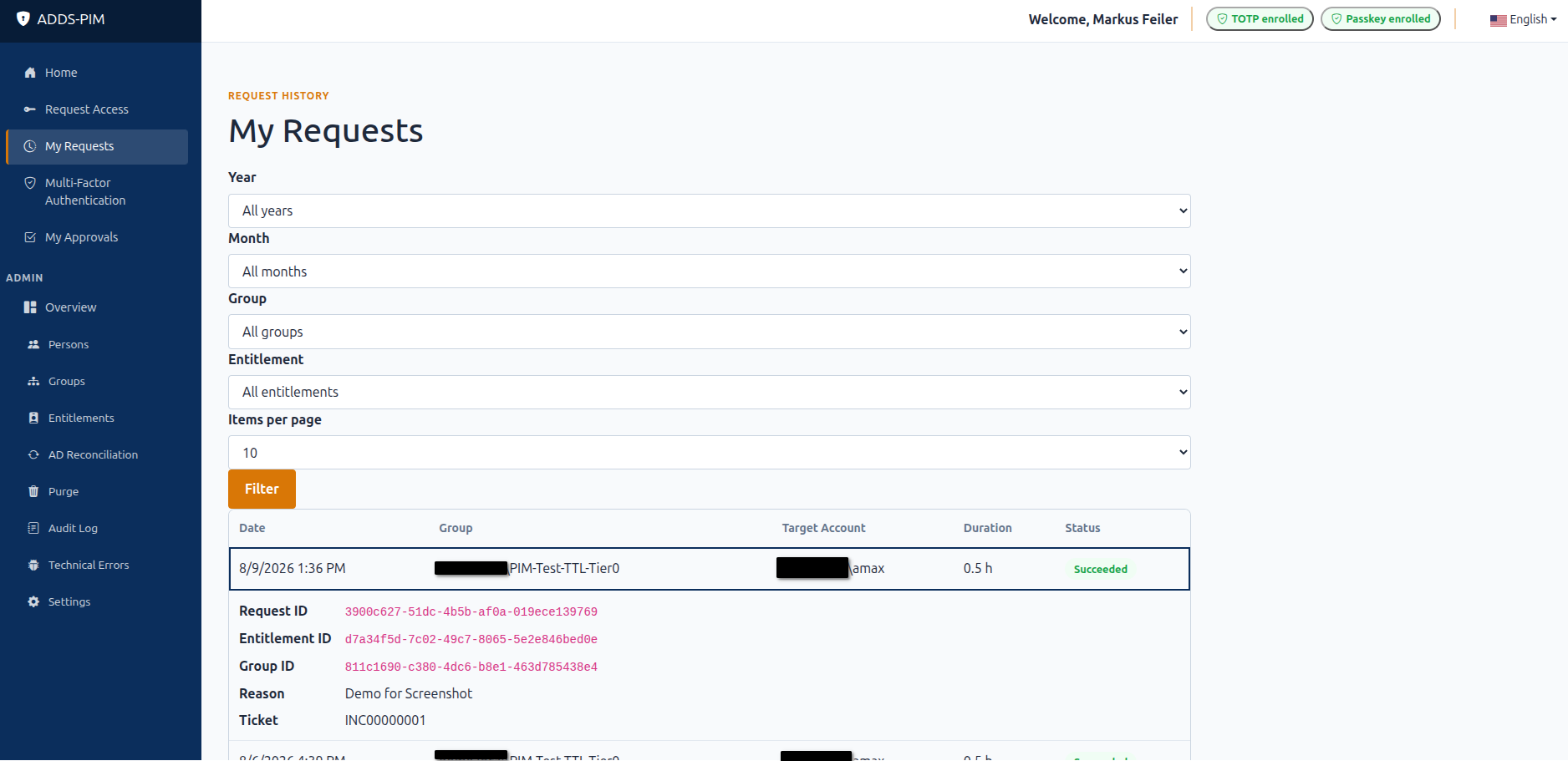Click the My Approvals checkmark icon
Screen dimensions: 1568x761
pyautogui.click(x=30, y=237)
